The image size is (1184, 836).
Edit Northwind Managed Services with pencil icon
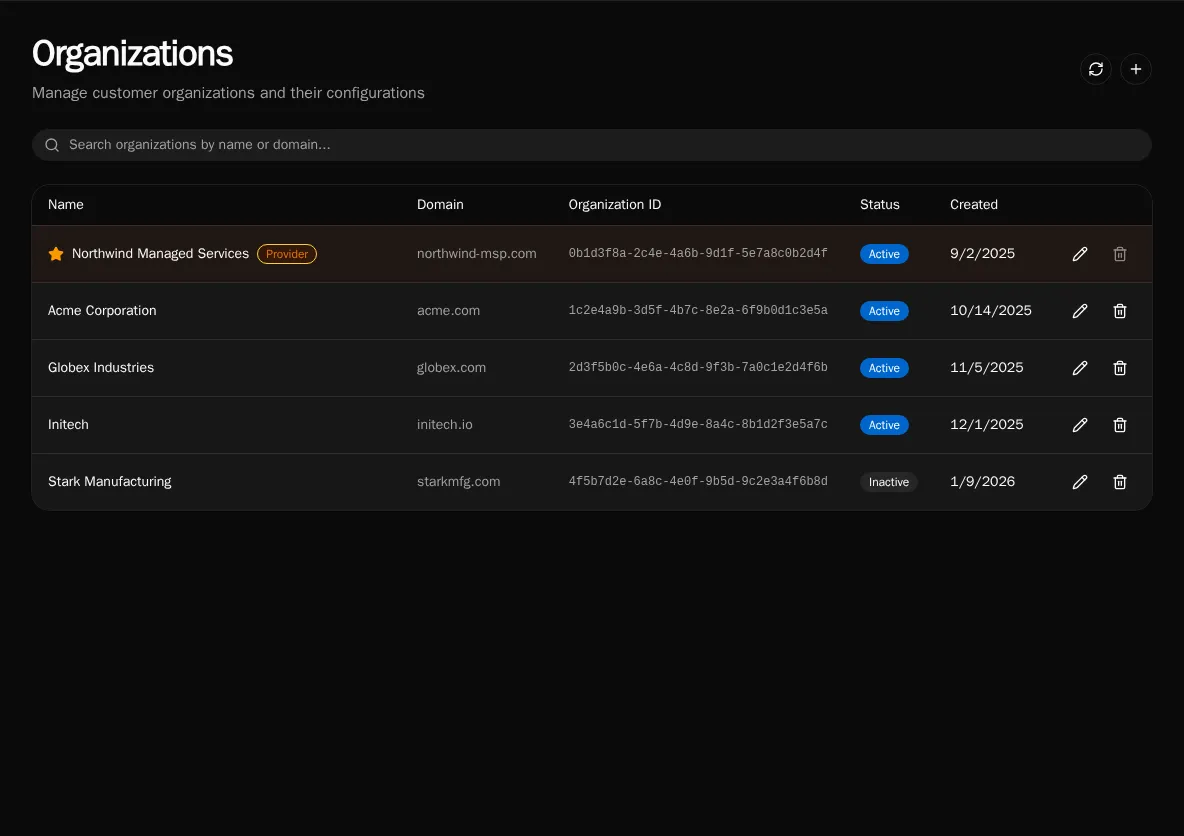[1080, 254]
